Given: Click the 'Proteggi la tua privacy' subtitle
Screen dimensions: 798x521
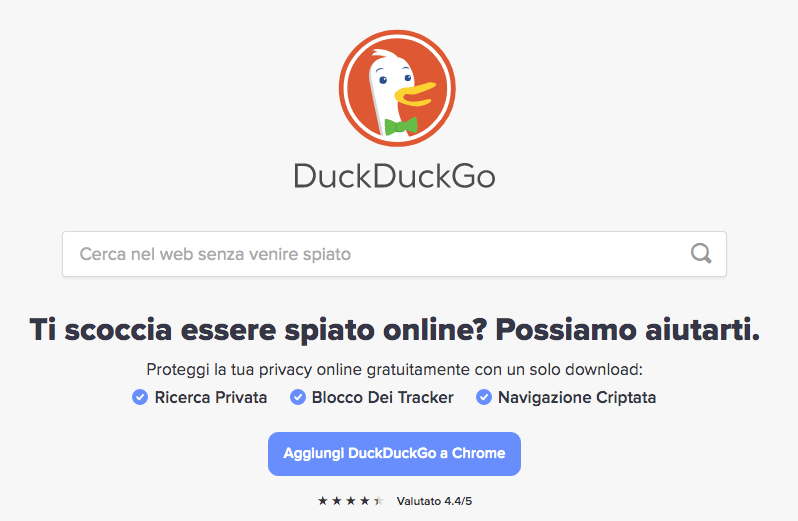Looking at the screenshot, I should [x=394, y=369].
